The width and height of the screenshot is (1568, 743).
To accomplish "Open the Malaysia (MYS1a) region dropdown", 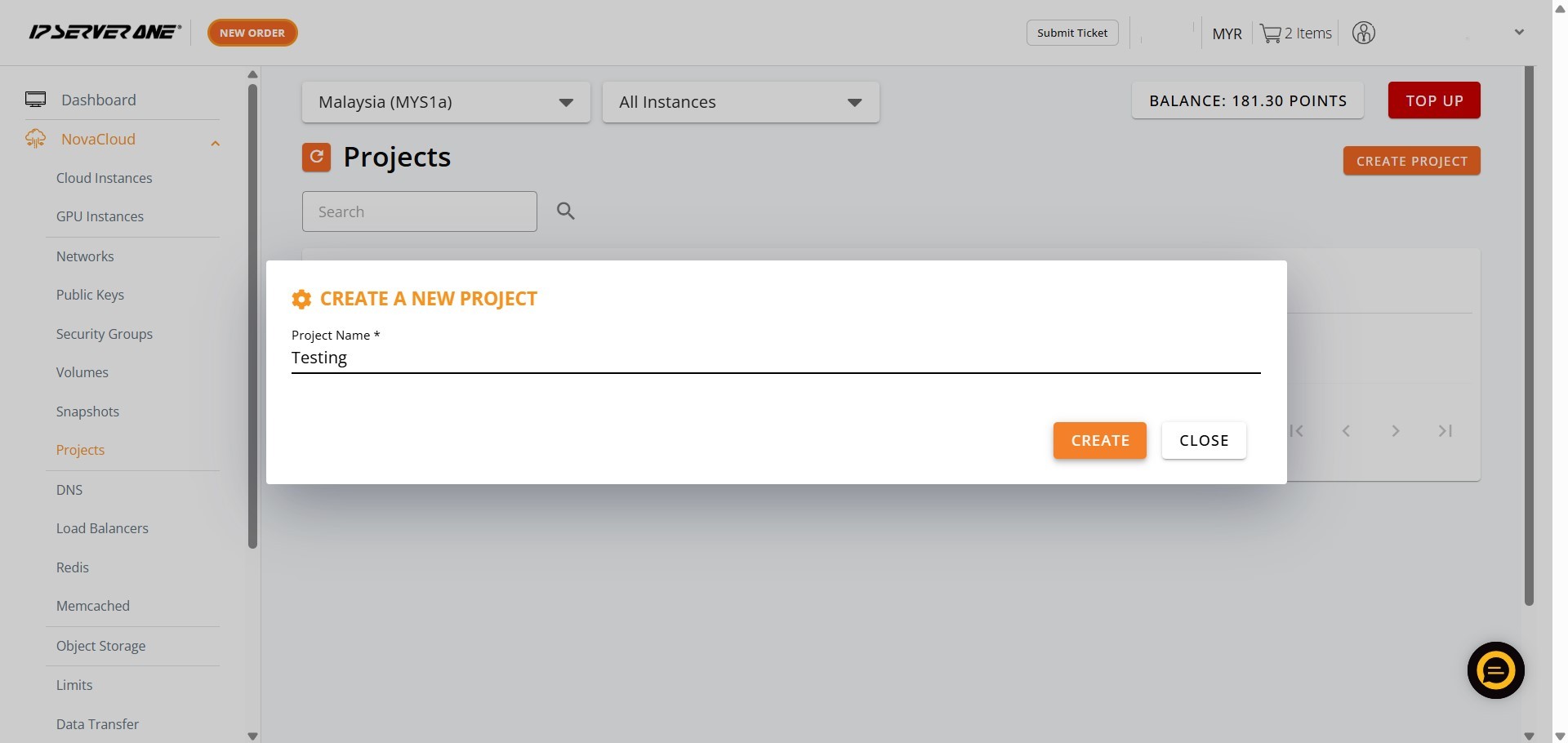I will (446, 102).
